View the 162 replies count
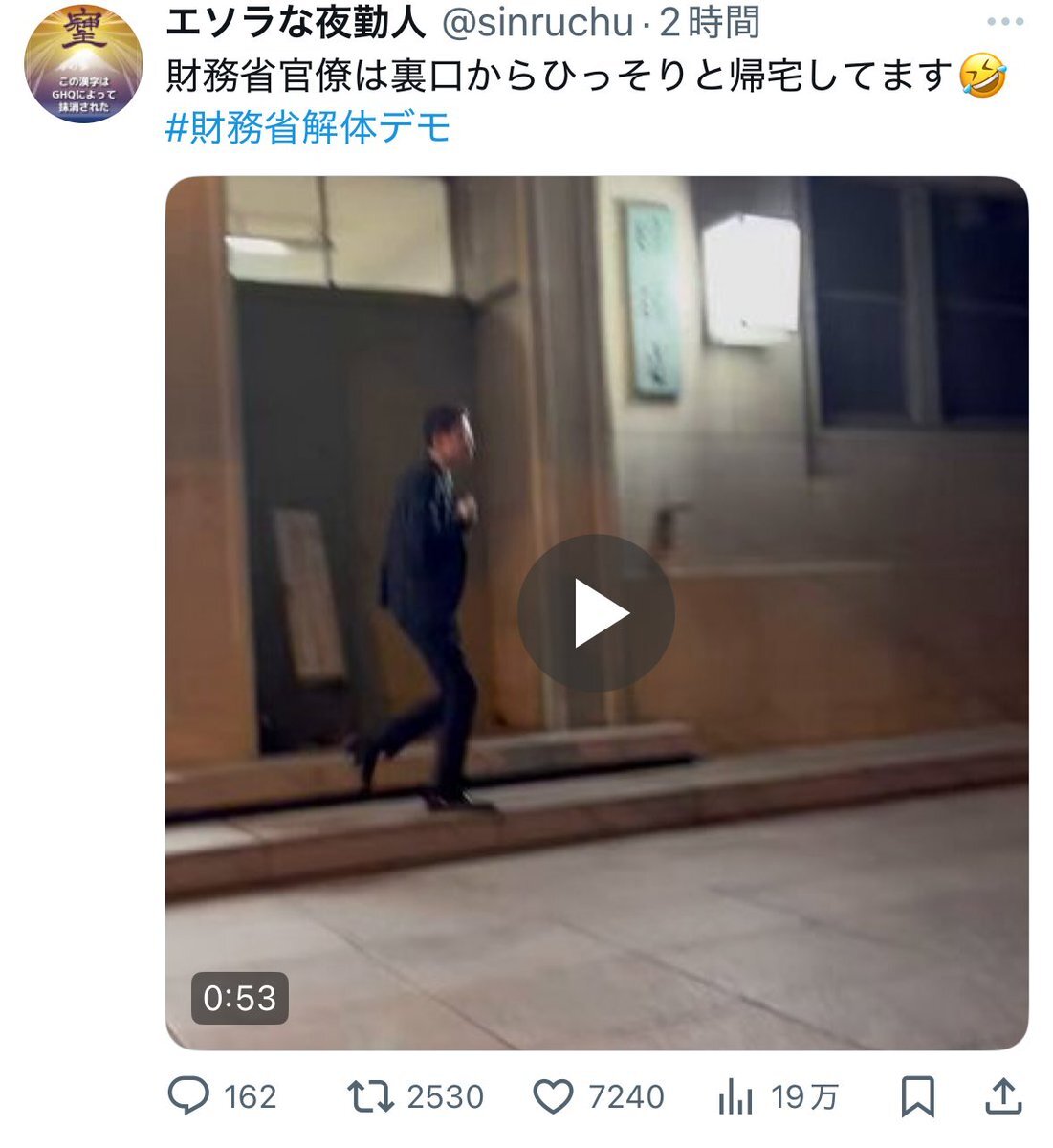Viewport: 1053px width, 1148px height. 250,1096
